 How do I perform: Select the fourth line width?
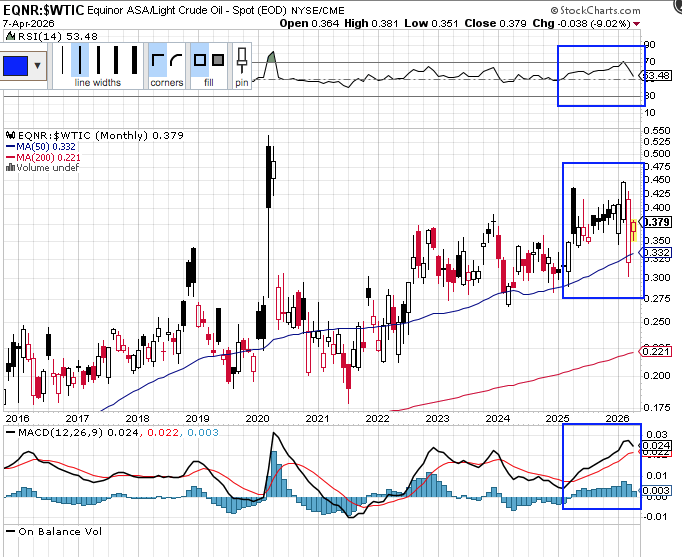tap(116, 60)
